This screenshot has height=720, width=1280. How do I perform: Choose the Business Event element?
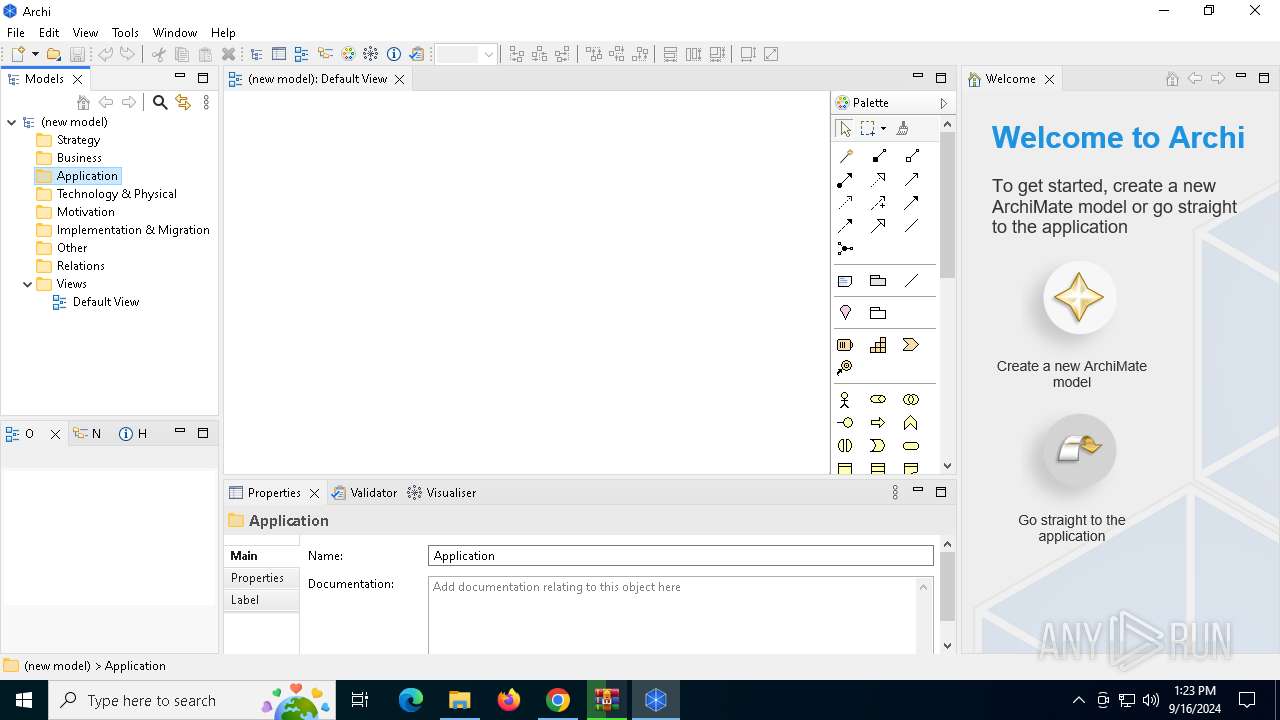pyautogui.click(x=878, y=446)
